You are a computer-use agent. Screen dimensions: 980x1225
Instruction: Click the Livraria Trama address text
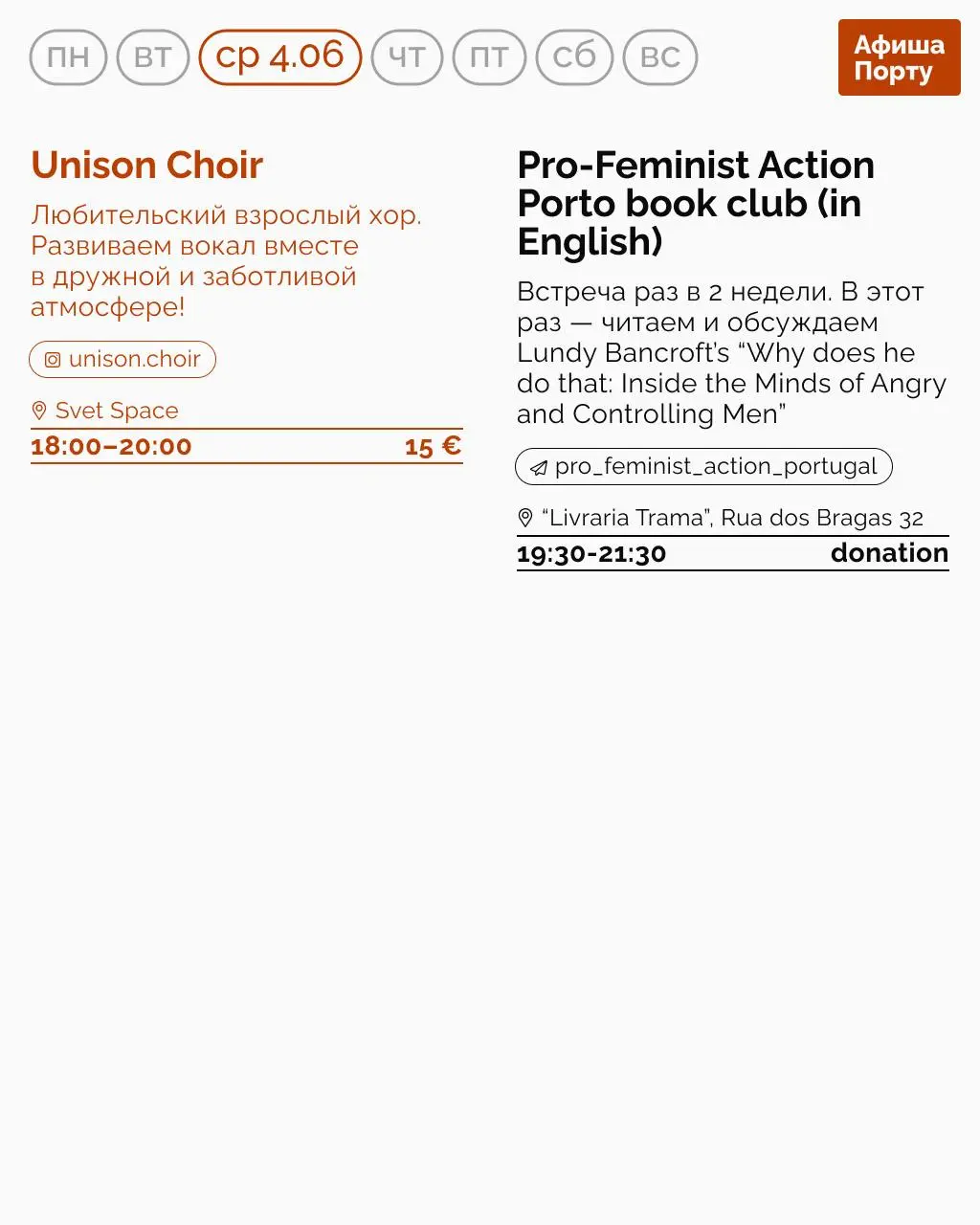(x=732, y=518)
